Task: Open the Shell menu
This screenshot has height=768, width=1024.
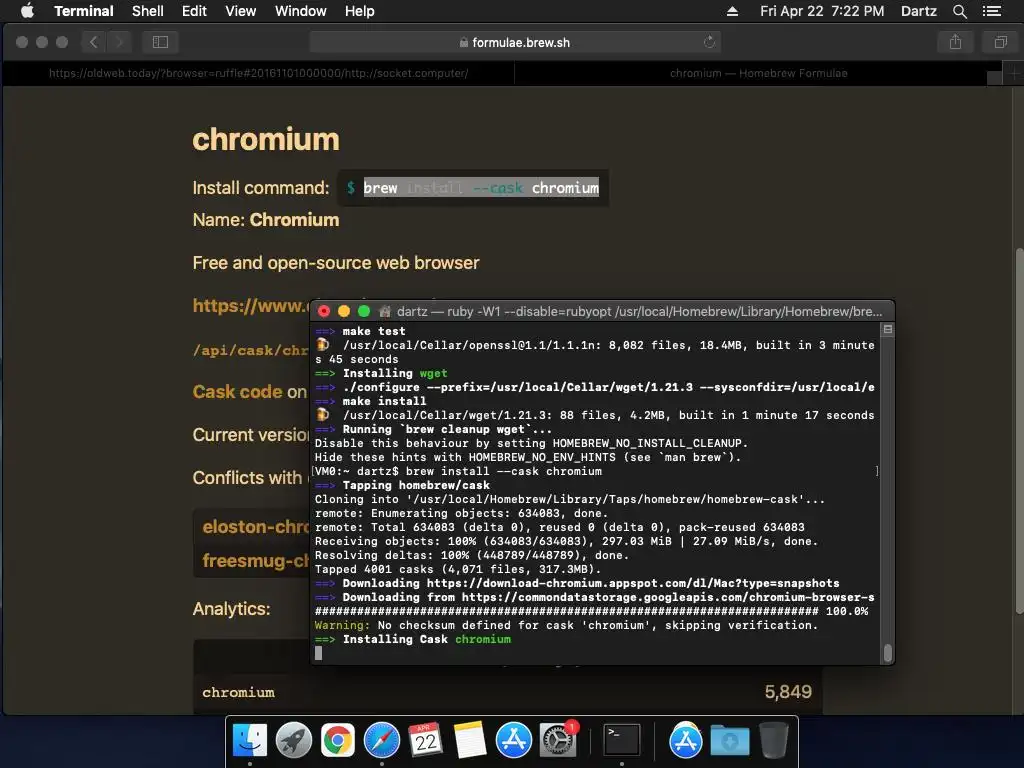Action: (148, 11)
